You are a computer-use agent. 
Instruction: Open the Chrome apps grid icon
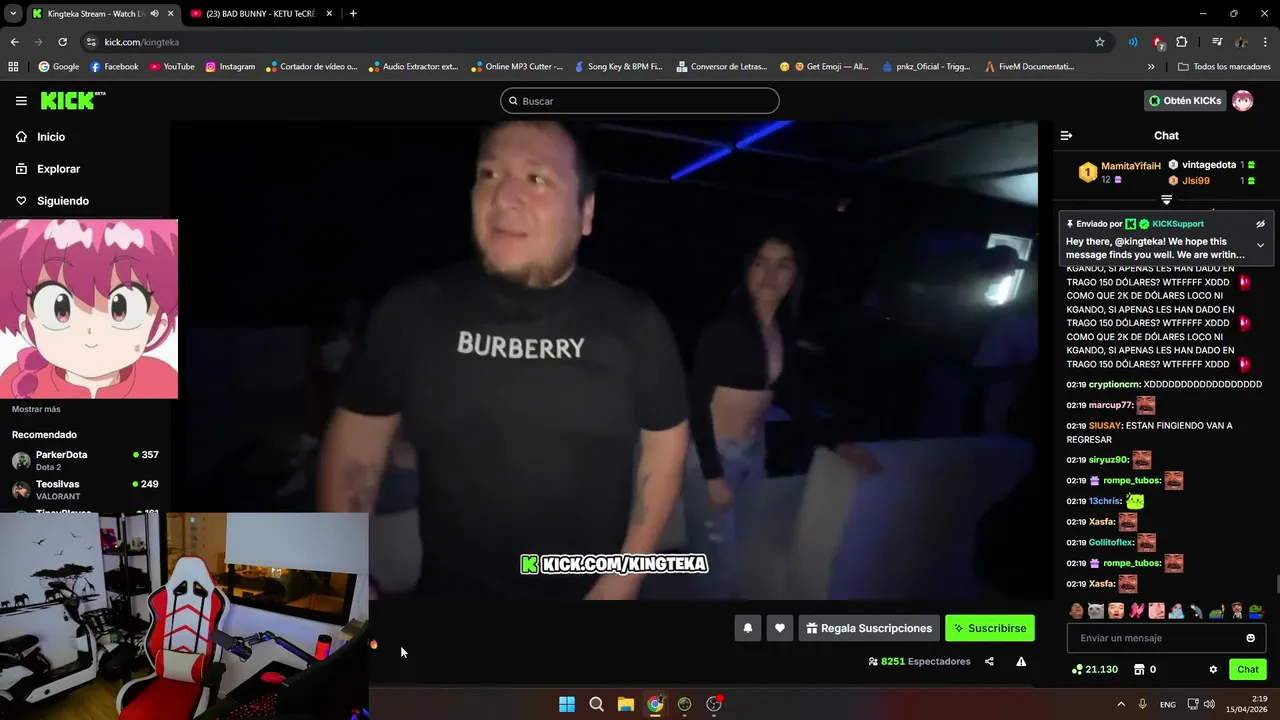click(13, 67)
